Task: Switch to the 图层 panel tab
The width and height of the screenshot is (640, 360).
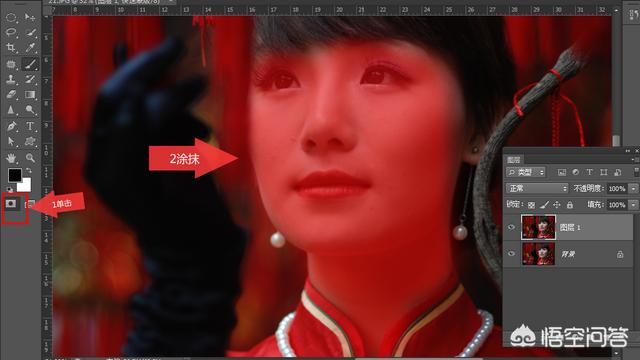Action: [x=514, y=160]
